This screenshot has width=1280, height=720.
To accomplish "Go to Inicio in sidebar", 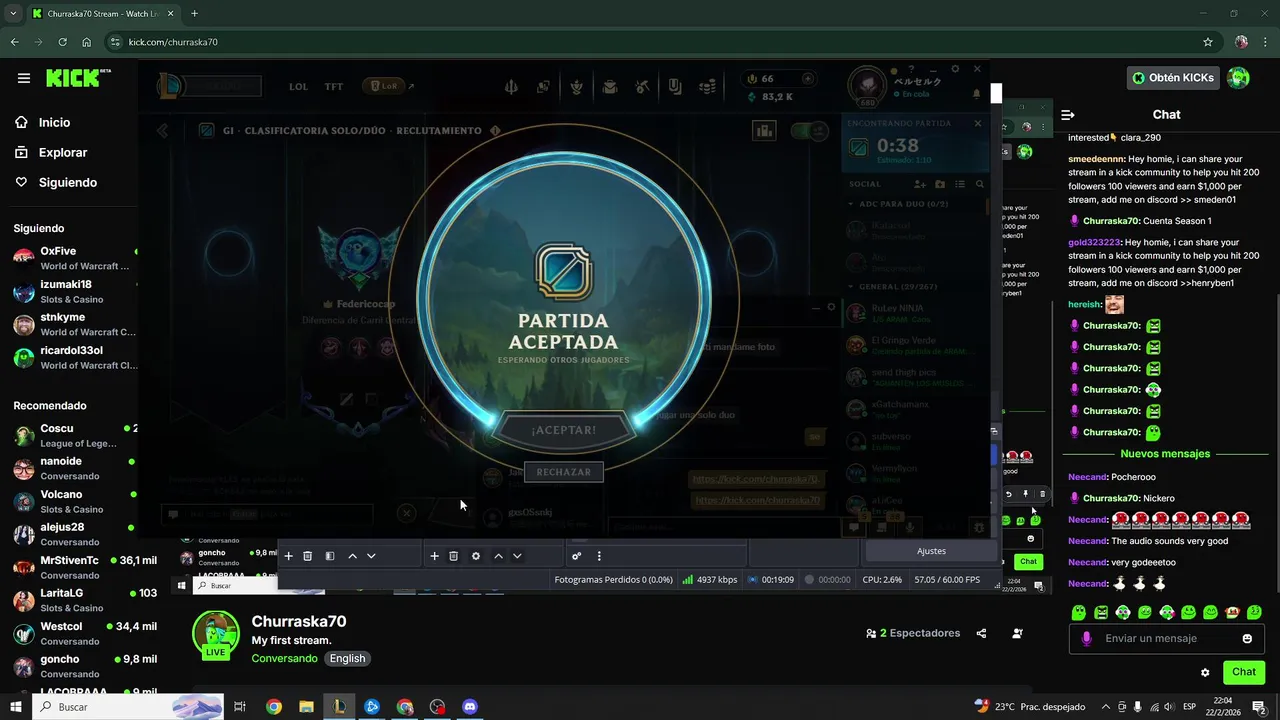I will (x=54, y=122).
